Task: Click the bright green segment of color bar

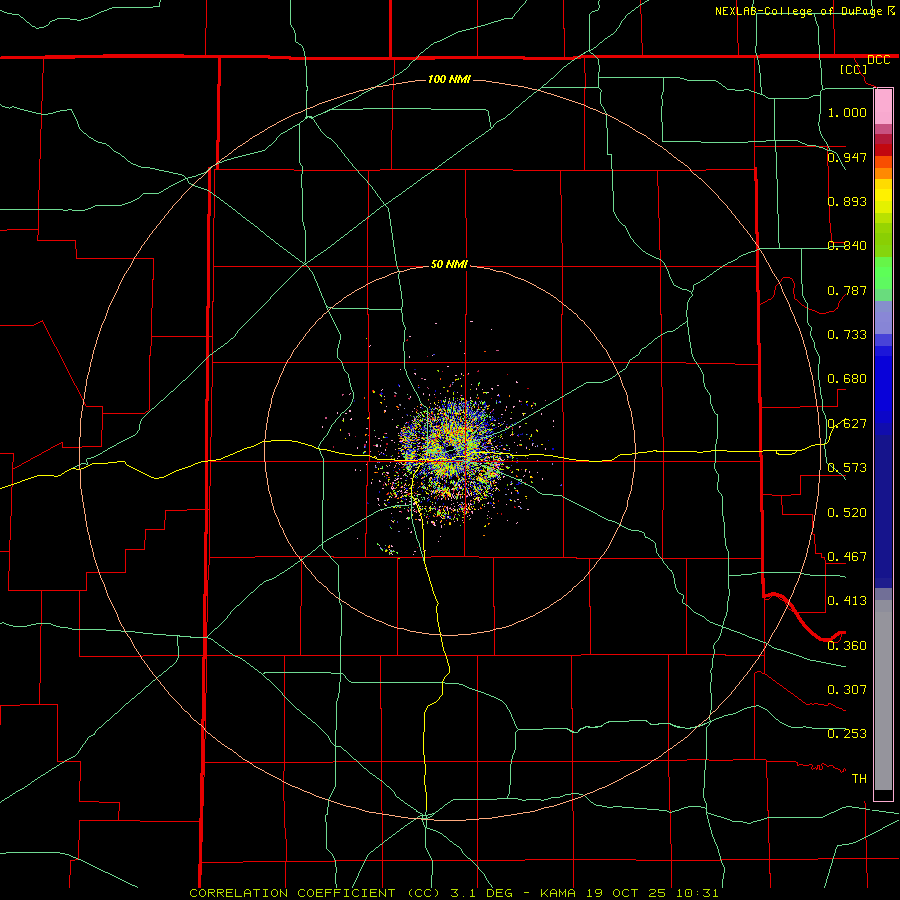Action: click(883, 273)
